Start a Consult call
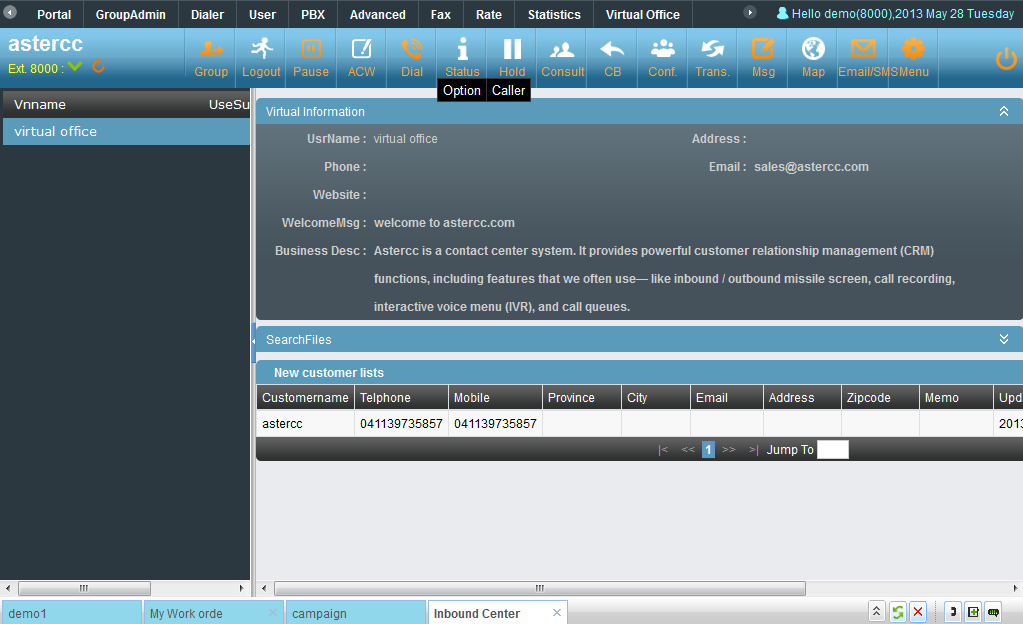Image resolution: width=1023 pixels, height=624 pixels. 562,57
